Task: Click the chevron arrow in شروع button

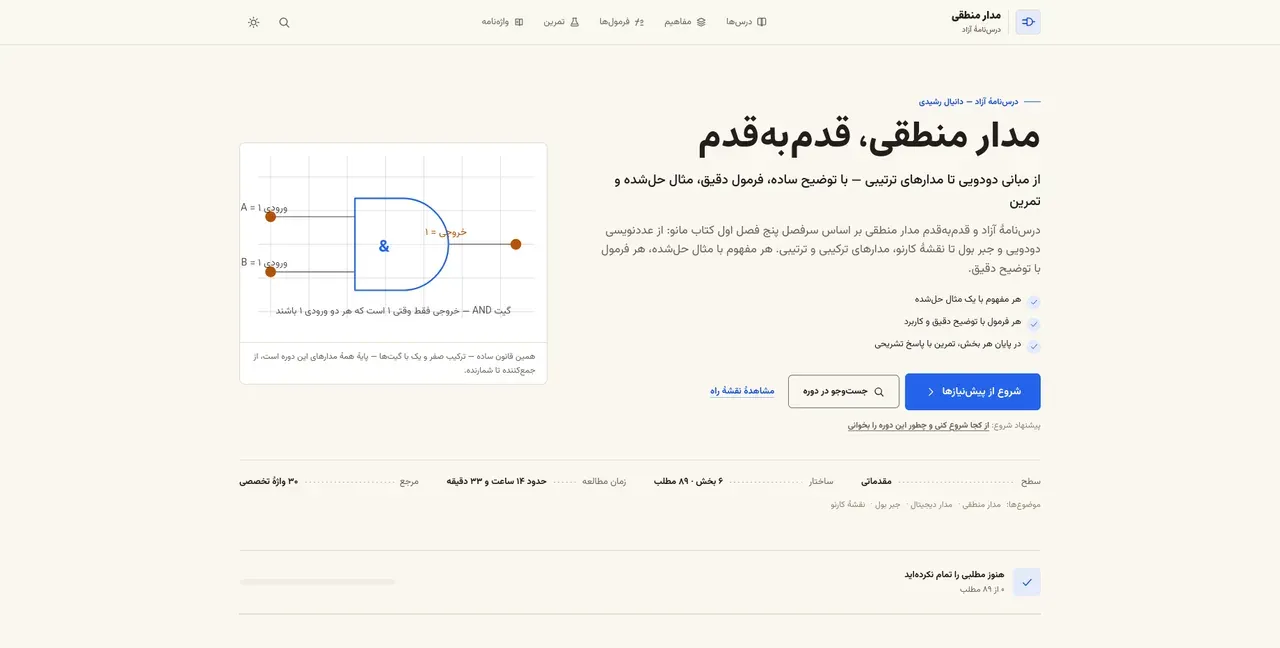Action: tap(930, 392)
